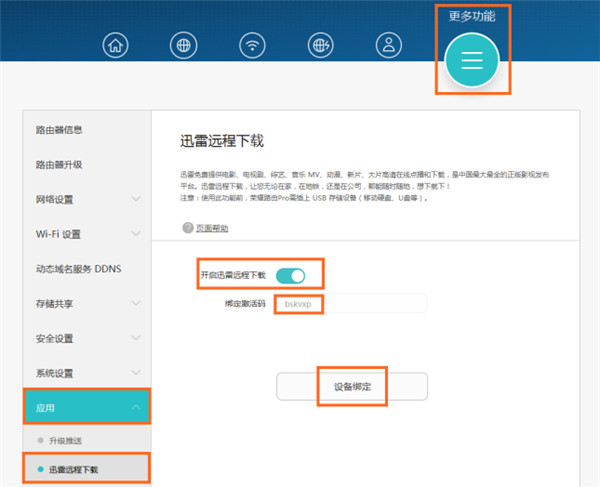Expand the 存储共享 chevron
This screenshot has height=487, width=600.
click(136, 303)
